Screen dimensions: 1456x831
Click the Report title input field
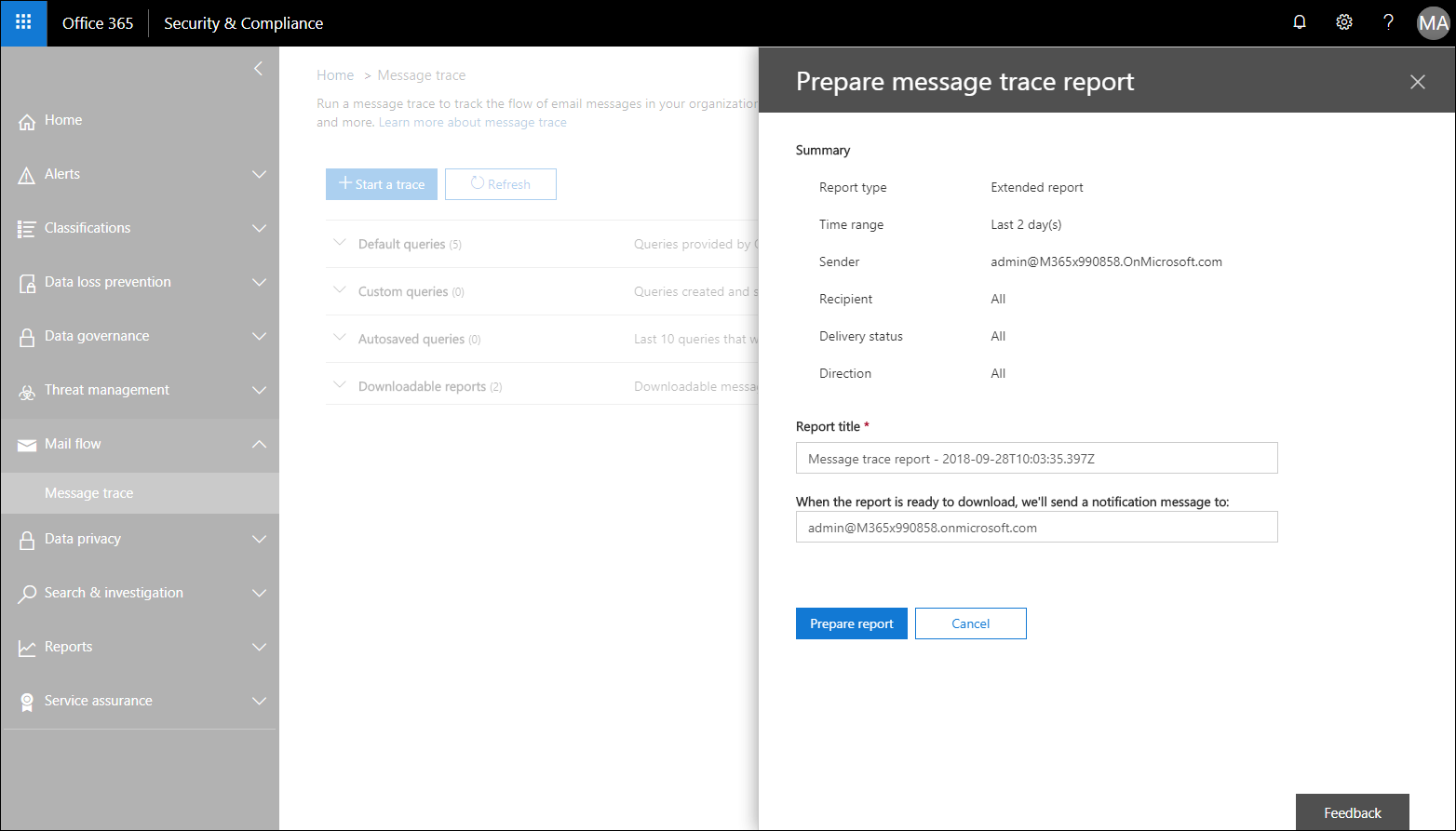(x=1036, y=458)
